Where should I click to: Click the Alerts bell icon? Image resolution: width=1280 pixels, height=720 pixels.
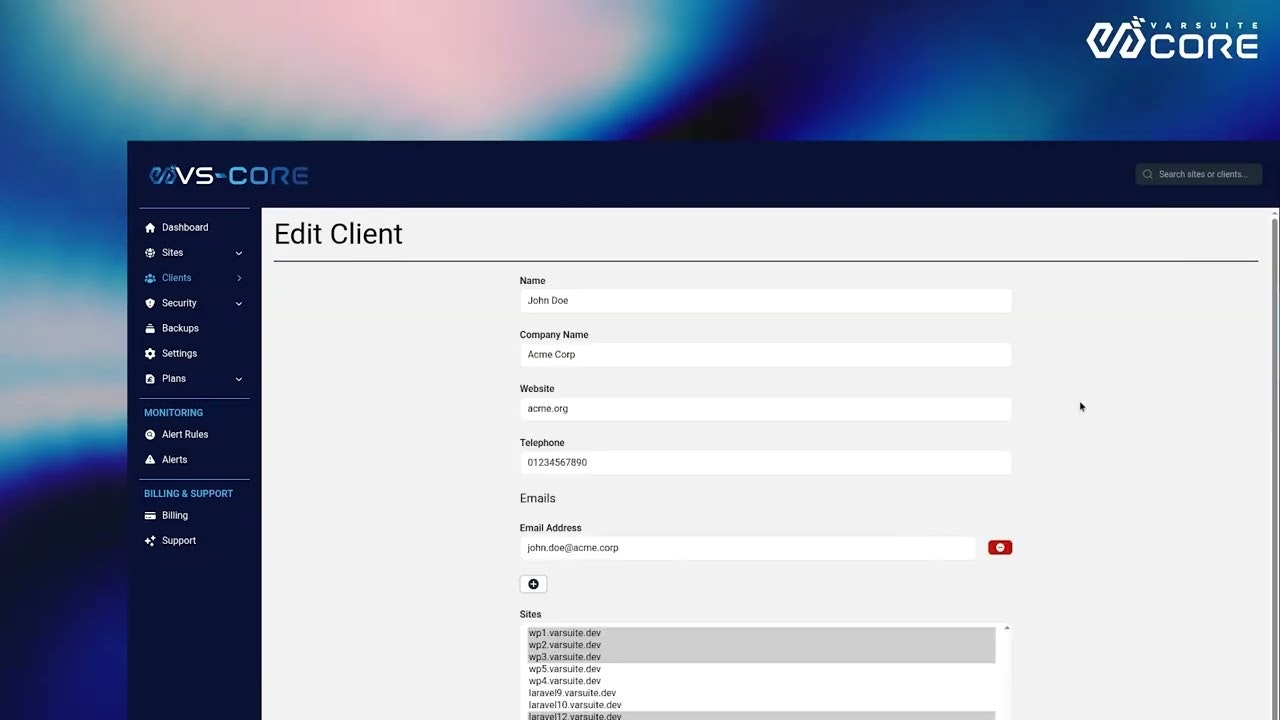(150, 459)
